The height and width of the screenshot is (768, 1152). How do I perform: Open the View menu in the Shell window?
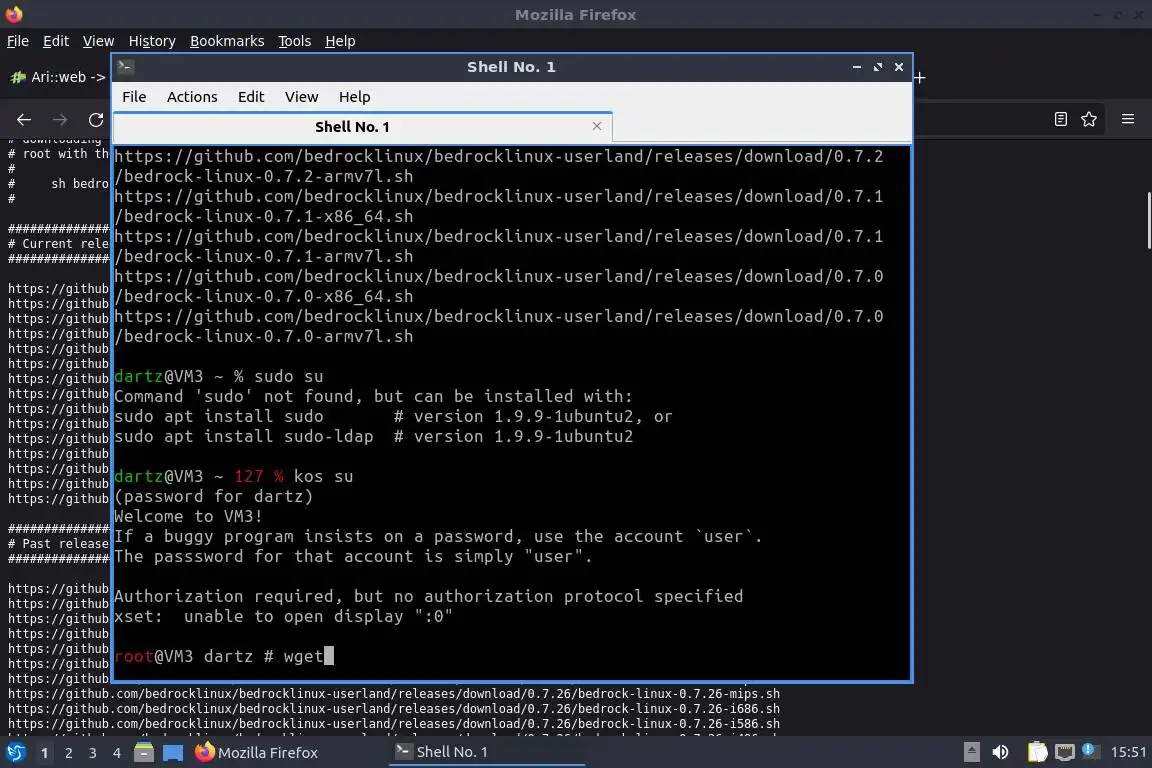301,97
